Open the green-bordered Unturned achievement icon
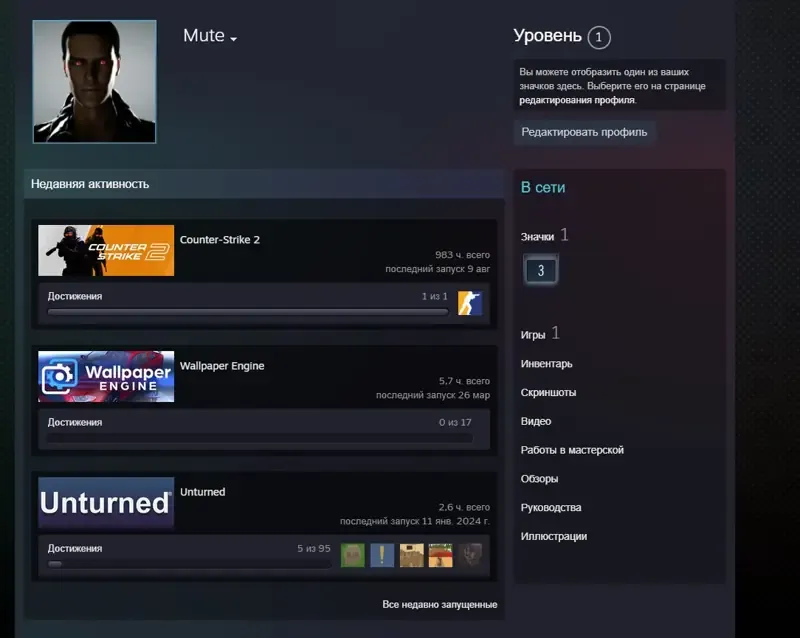Viewport: 800px width, 638px height. point(353,555)
